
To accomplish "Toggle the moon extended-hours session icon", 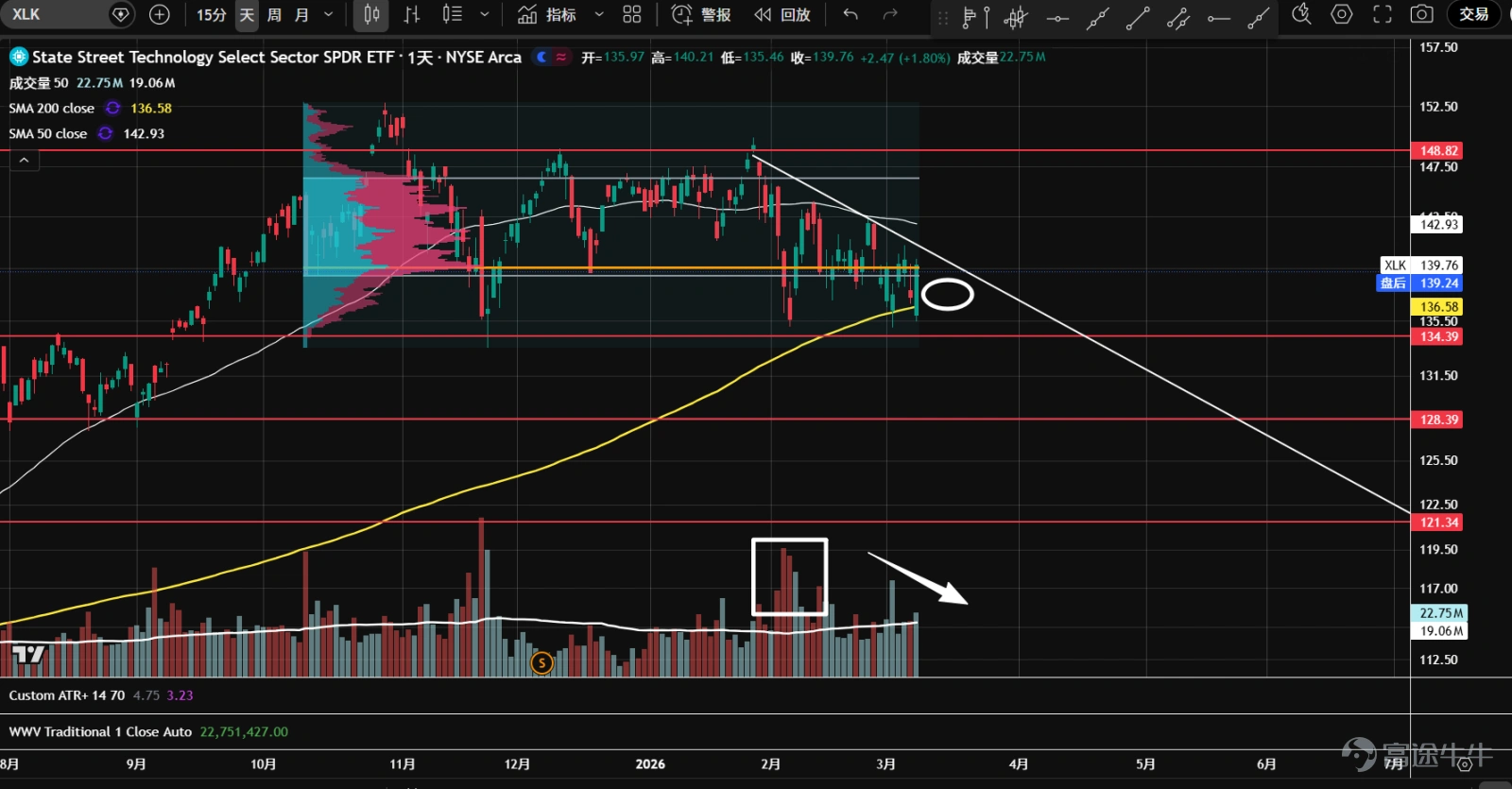I will click(541, 58).
